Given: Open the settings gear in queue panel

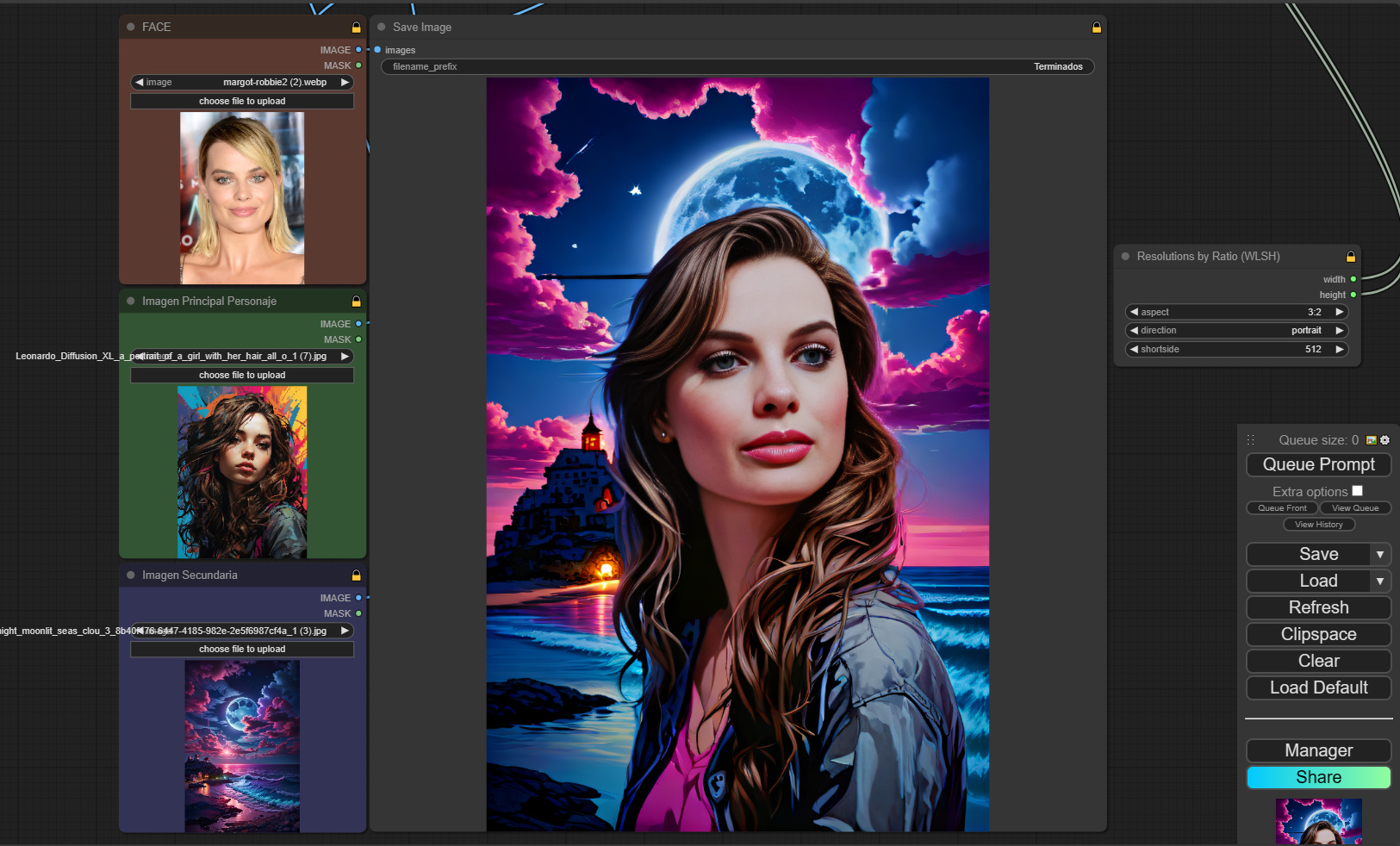Looking at the screenshot, I should click(1384, 440).
